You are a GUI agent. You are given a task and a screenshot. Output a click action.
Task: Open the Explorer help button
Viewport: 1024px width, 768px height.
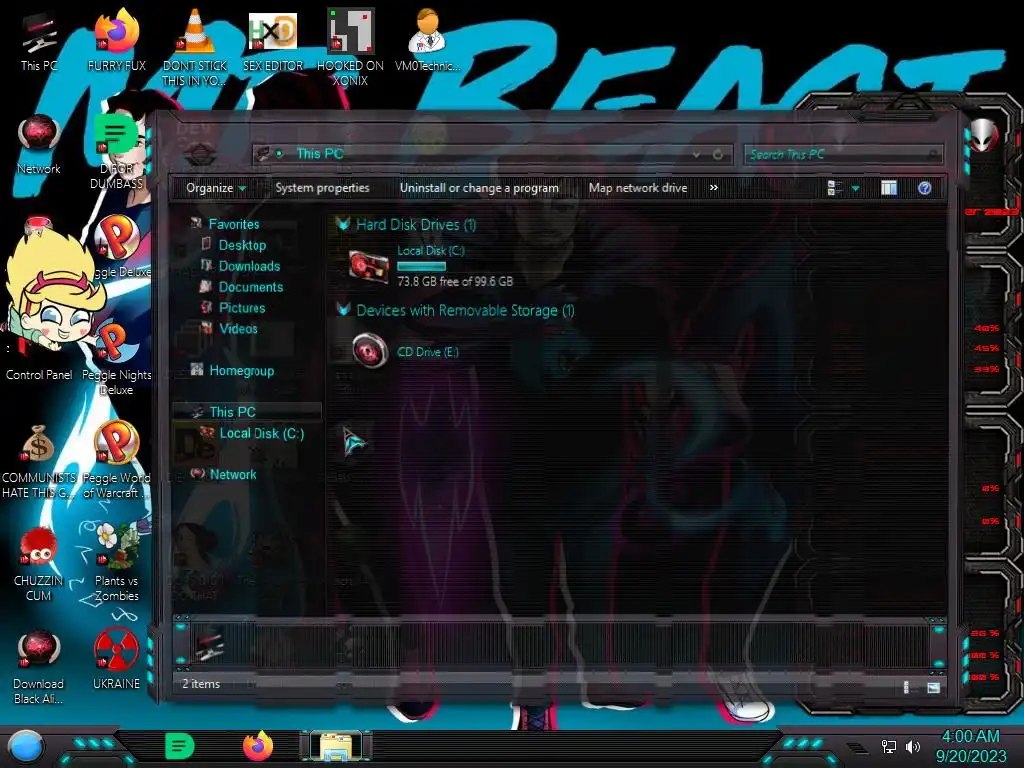point(924,188)
